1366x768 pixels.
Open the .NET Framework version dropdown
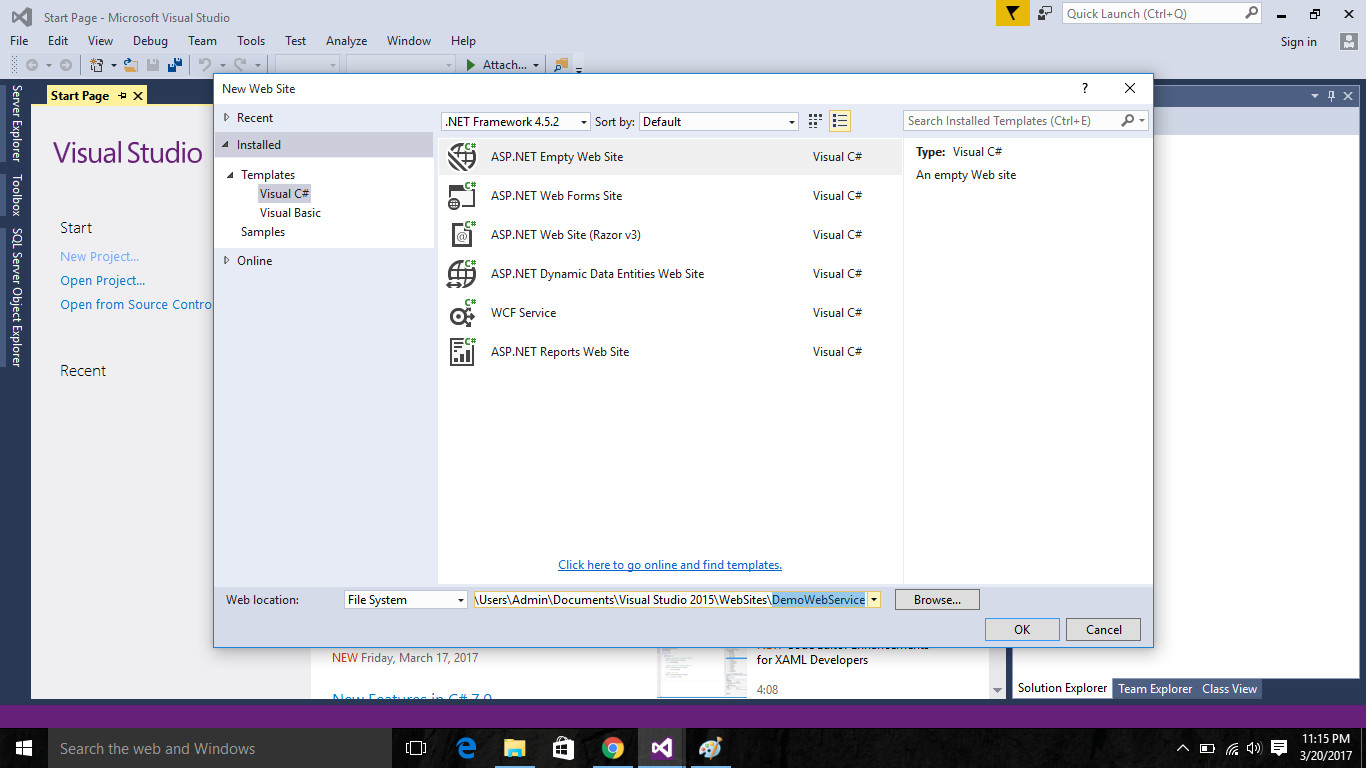584,122
